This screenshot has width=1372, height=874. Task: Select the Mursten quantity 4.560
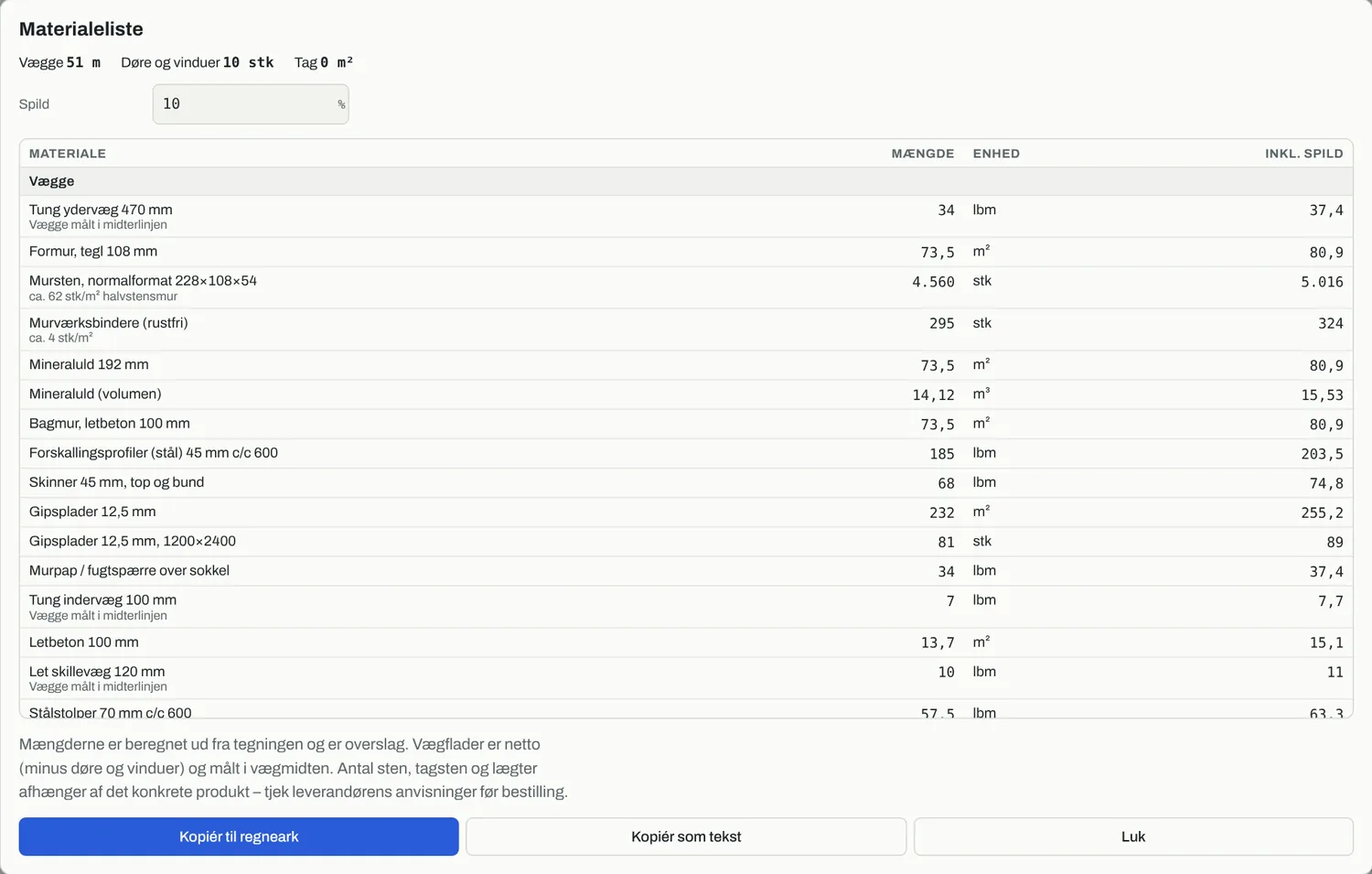(x=933, y=282)
